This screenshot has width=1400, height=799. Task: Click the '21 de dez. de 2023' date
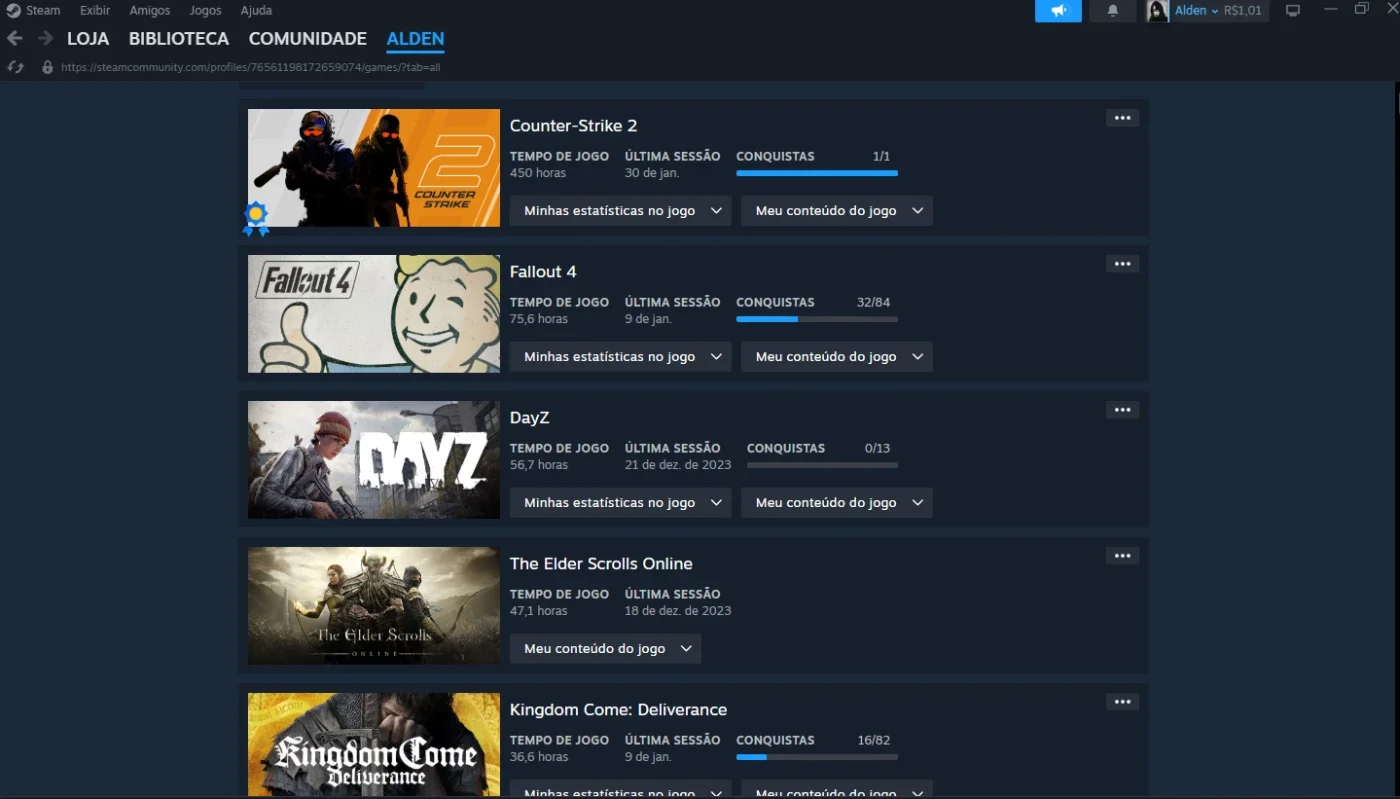(678, 465)
